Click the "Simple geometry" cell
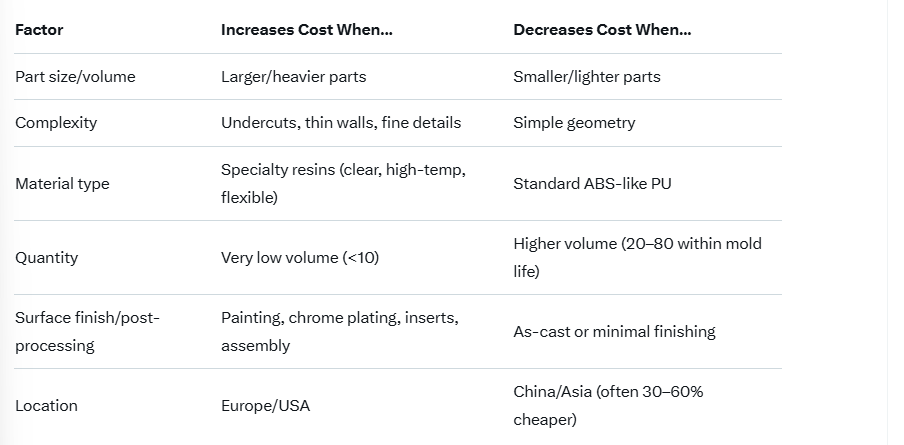Screen dimensions: 904x445 pos(574,123)
